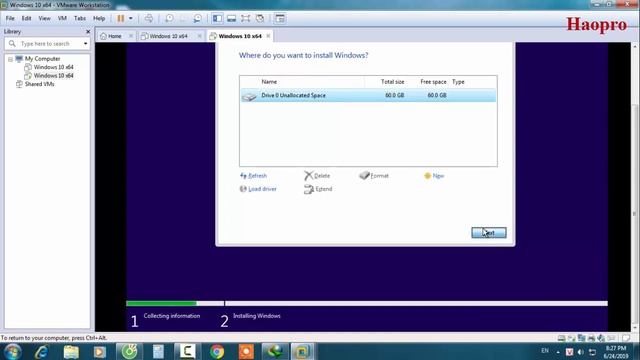
Task: Open the snapshot manager toolbar icon
Action: click(x=198, y=18)
